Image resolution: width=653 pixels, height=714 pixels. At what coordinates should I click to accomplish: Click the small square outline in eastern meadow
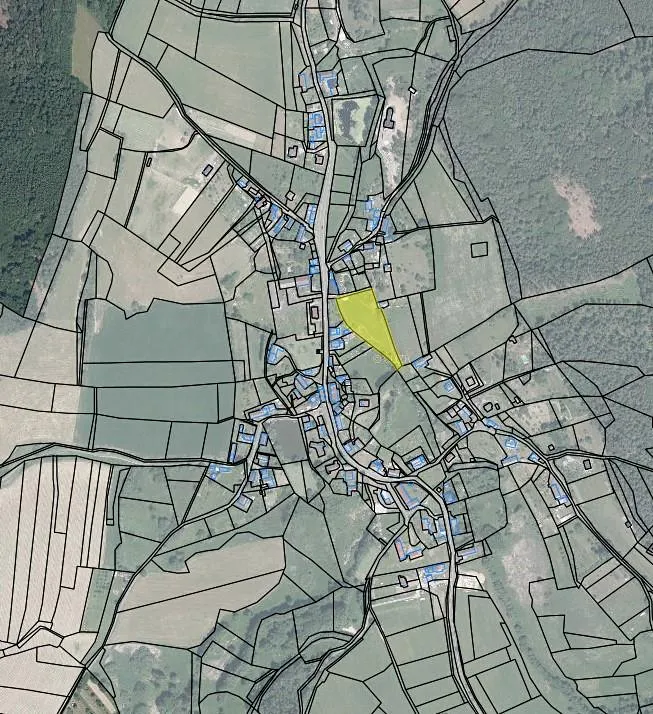click(480, 249)
